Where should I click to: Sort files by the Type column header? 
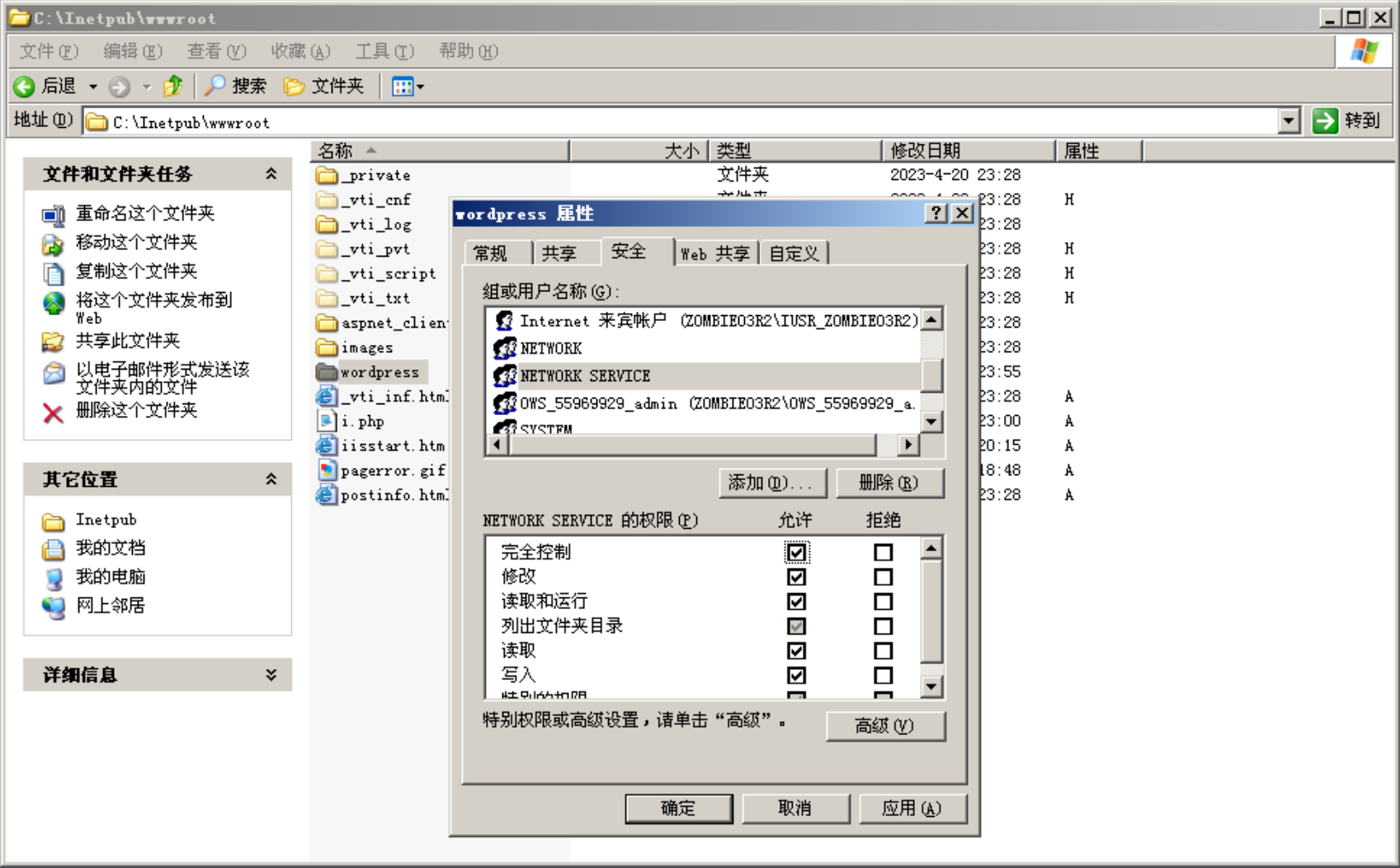795,150
